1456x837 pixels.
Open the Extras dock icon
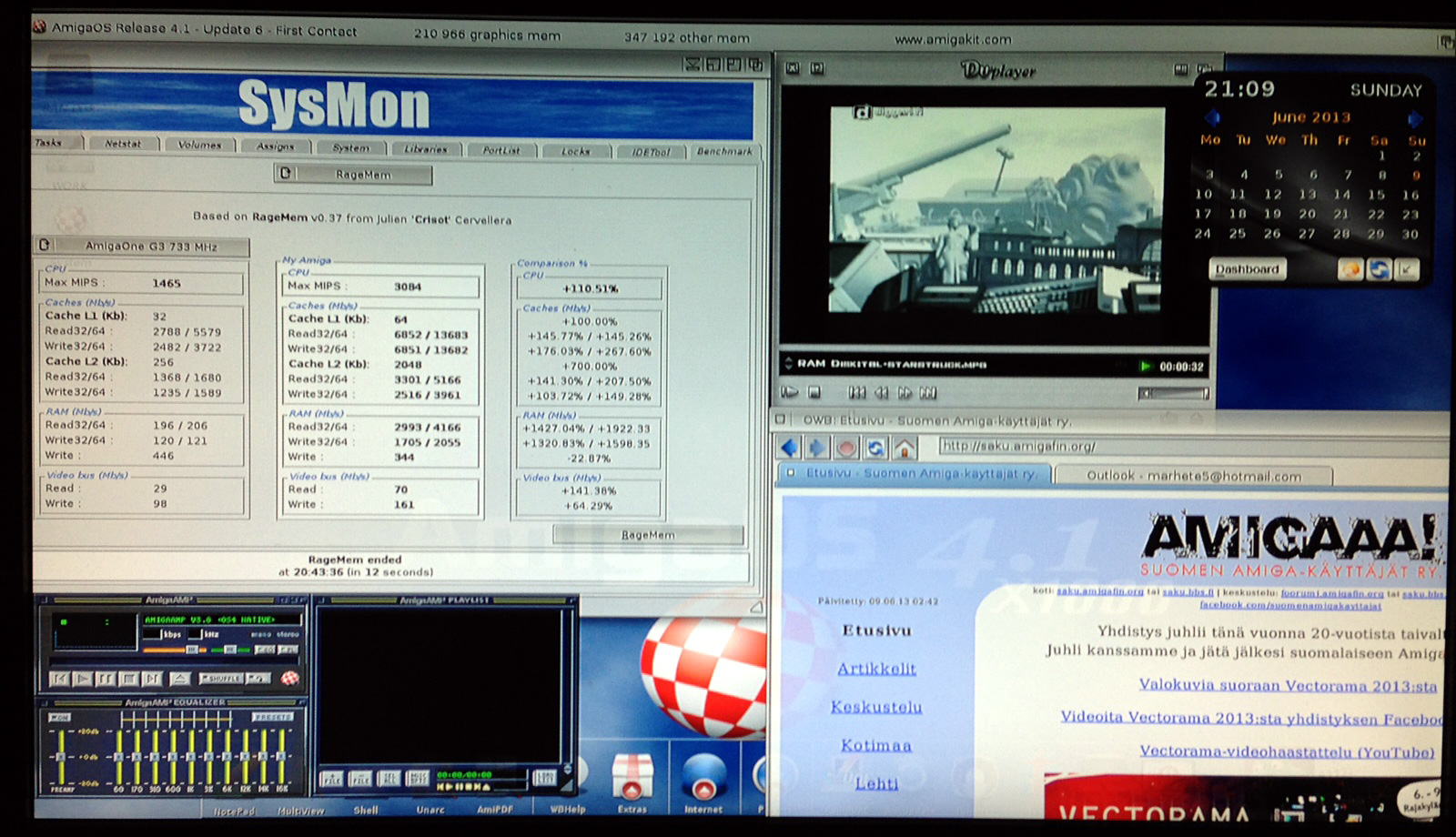(632, 781)
